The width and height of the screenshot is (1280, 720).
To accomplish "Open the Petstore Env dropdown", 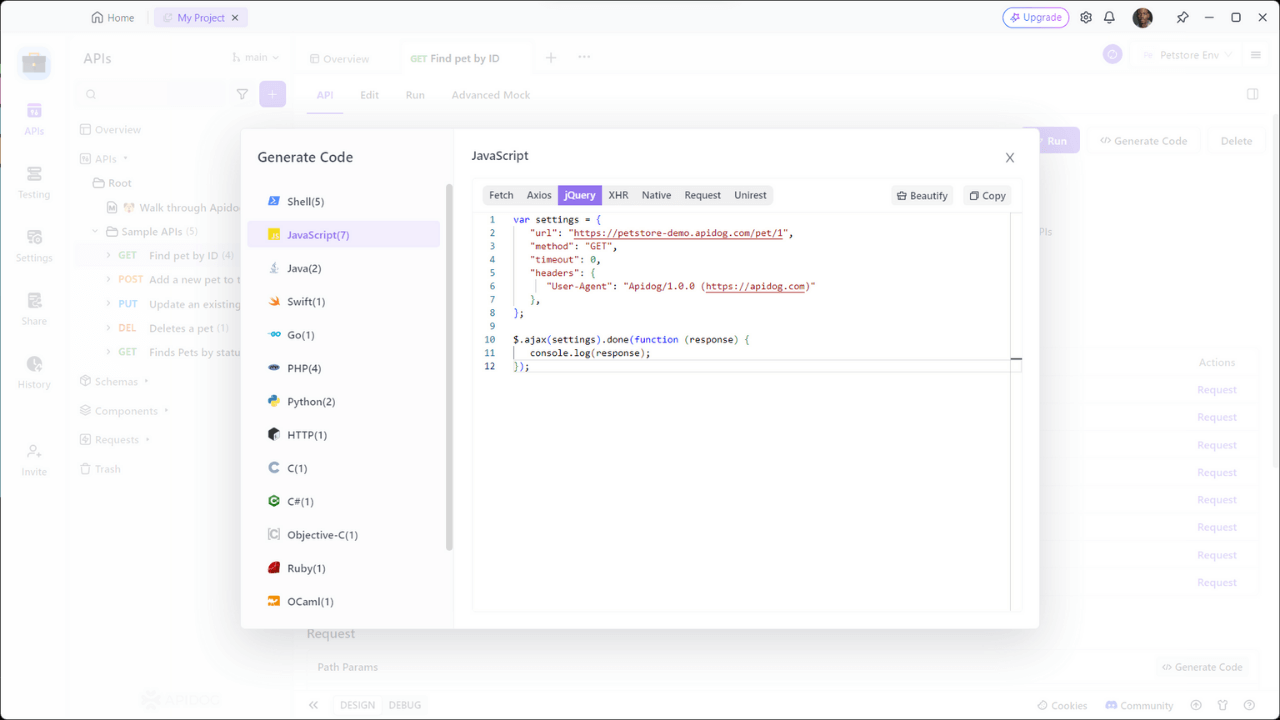I will (x=1187, y=55).
